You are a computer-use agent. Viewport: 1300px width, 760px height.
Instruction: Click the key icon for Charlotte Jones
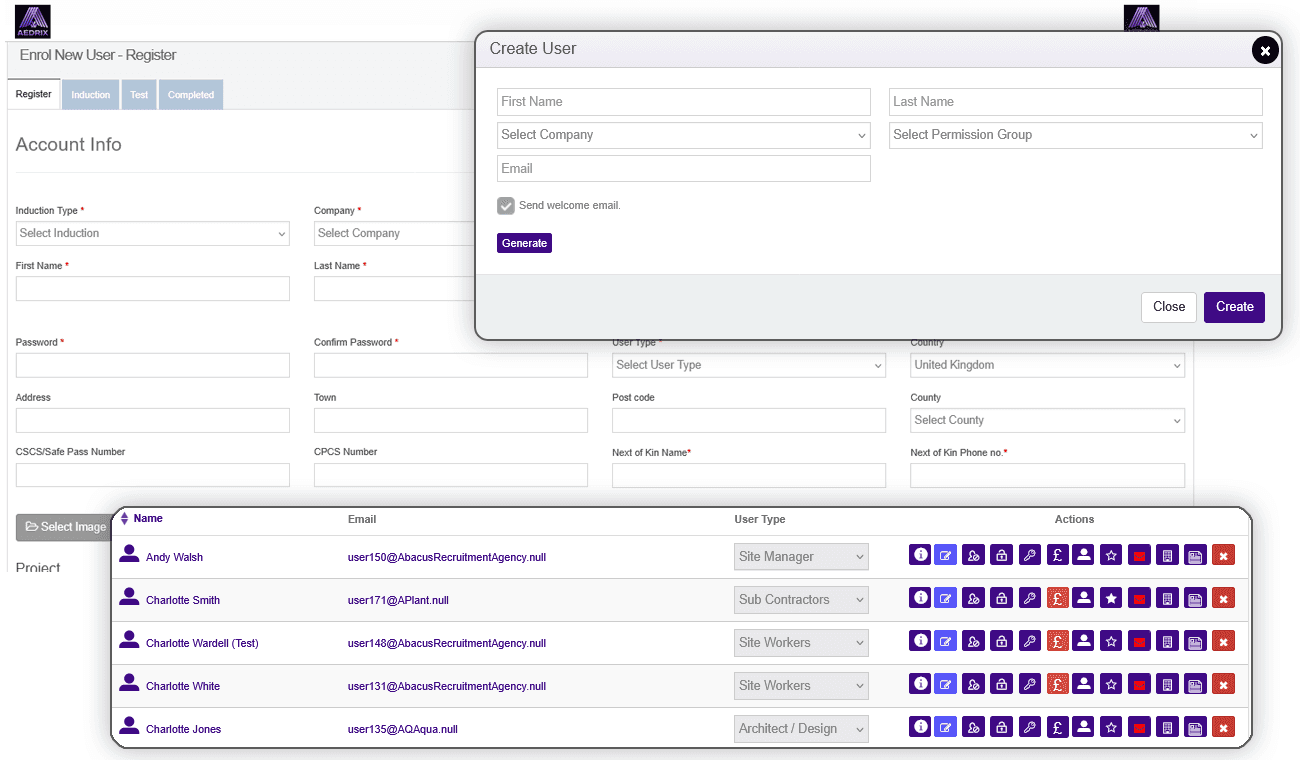[x=1030, y=727]
